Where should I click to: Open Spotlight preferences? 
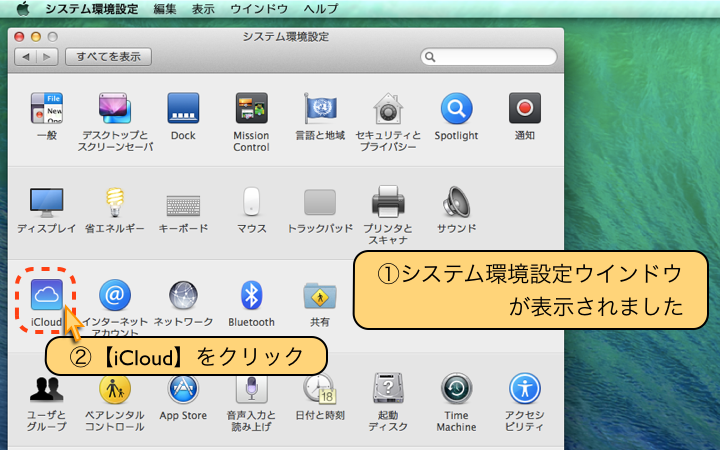pos(456,108)
